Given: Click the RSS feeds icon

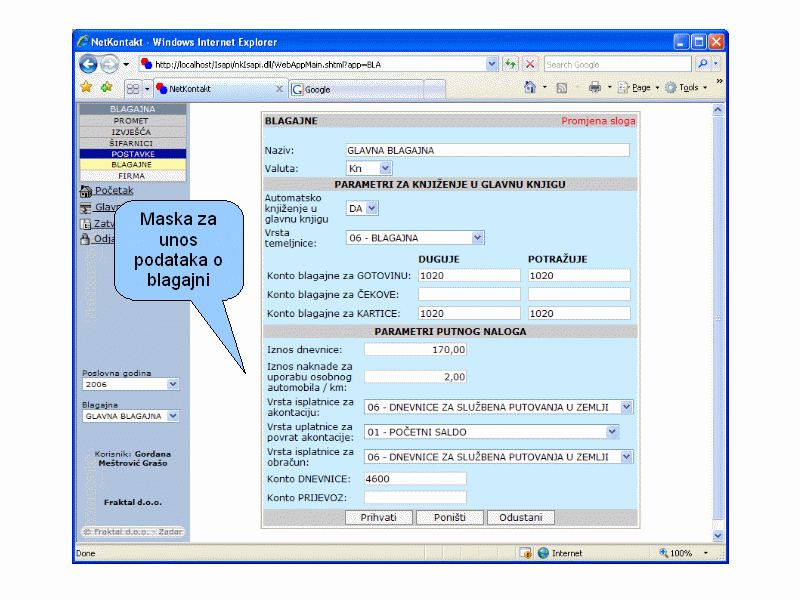Looking at the screenshot, I should [562, 88].
